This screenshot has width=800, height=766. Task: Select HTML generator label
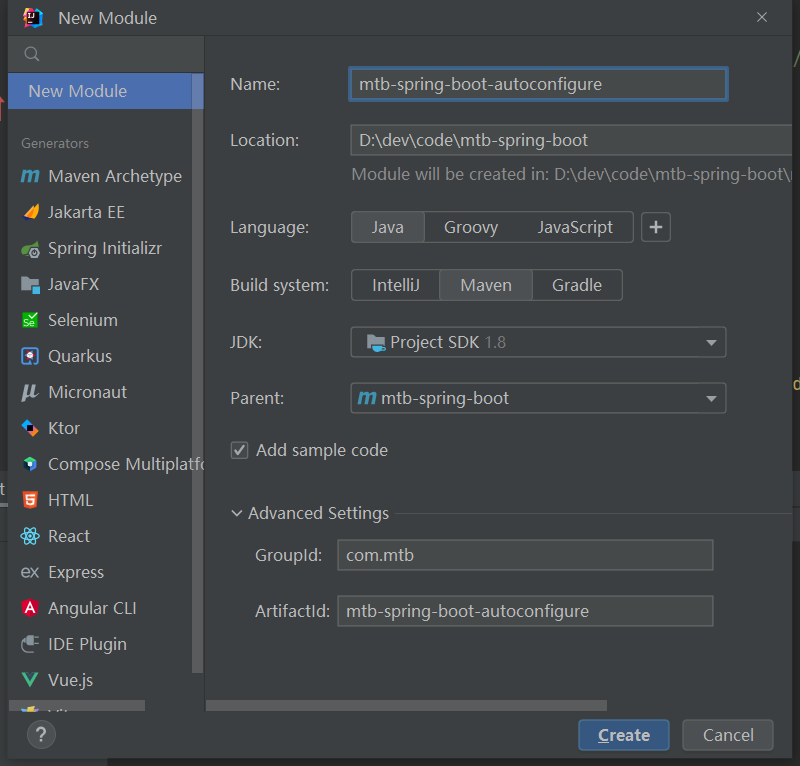click(x=70, y=500)
